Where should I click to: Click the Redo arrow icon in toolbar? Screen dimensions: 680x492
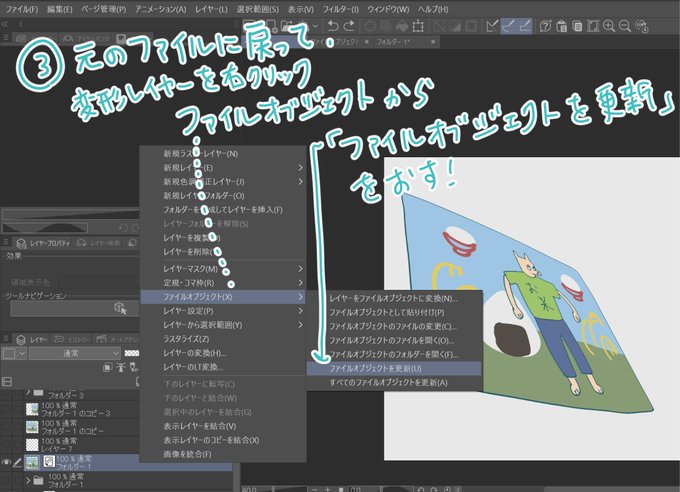point(349,26)
